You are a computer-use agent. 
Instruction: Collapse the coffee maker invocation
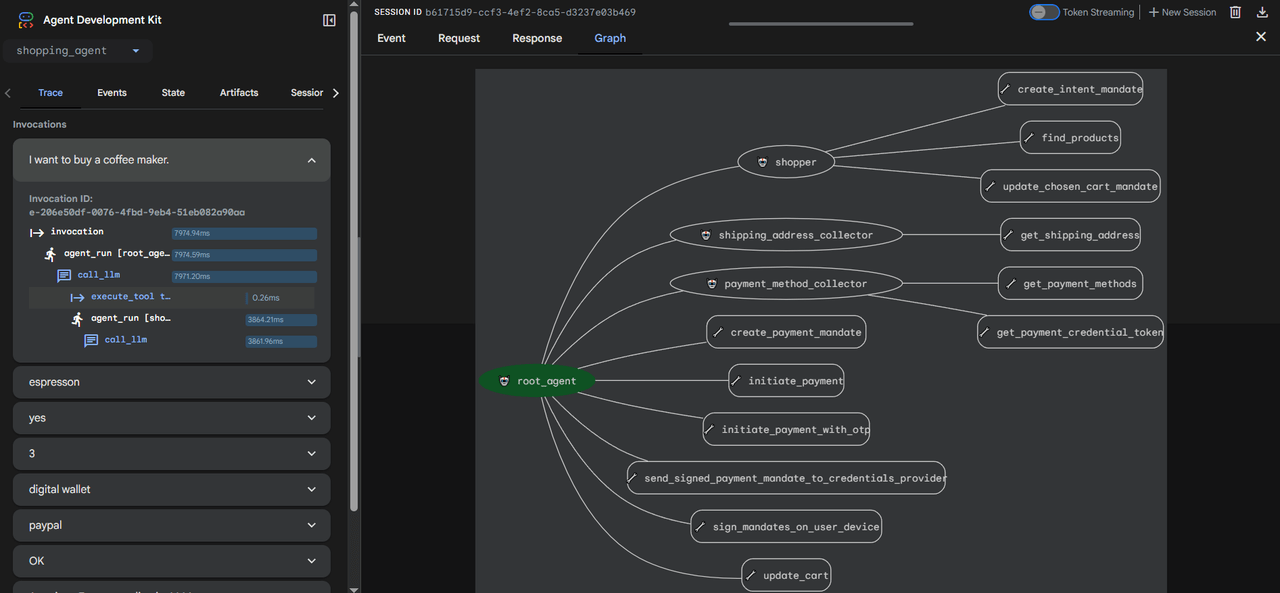click(x=311, y=160)
